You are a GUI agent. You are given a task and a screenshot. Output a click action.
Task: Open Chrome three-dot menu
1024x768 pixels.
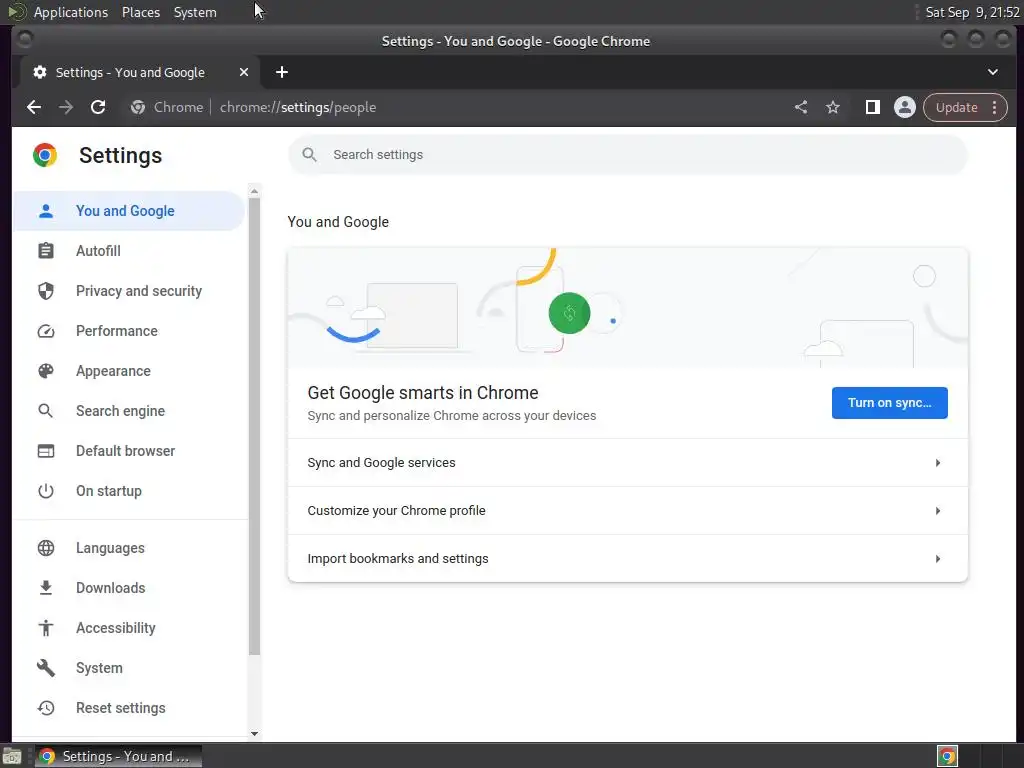(995, 107)
